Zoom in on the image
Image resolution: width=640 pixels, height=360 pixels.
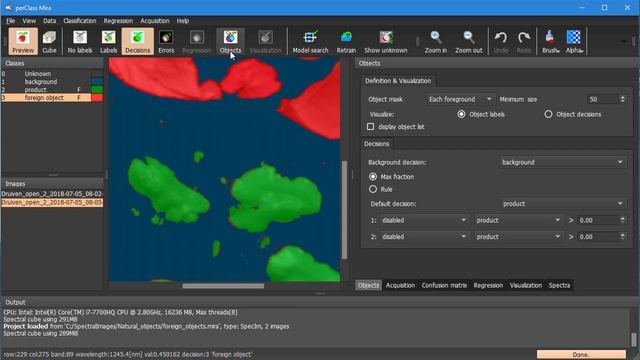click(436, 41)
